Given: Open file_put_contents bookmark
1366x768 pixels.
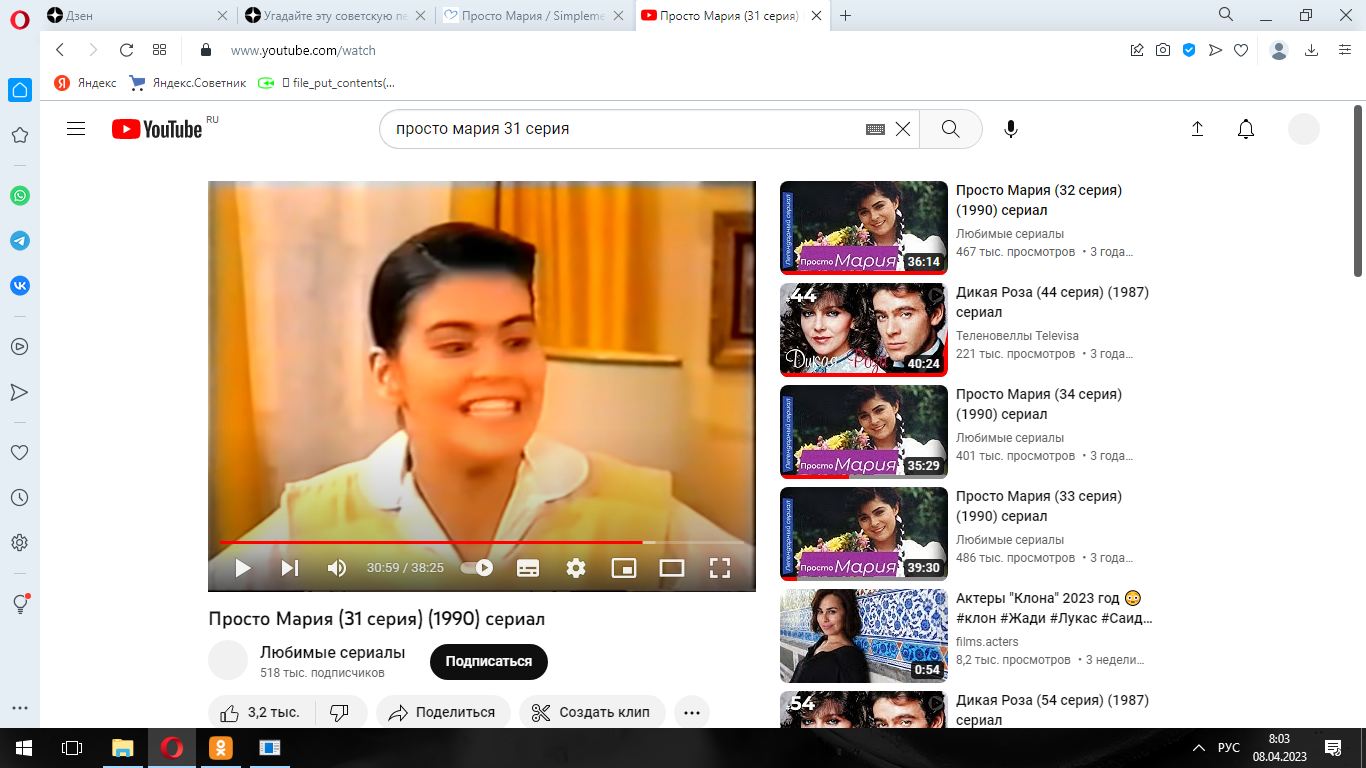Looking at the screenshot, I should point(326,83).
